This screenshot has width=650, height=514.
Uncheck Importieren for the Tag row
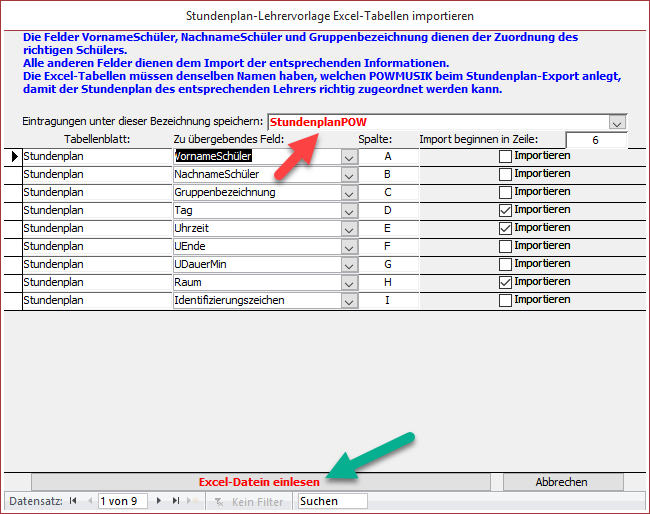[505, 210]
